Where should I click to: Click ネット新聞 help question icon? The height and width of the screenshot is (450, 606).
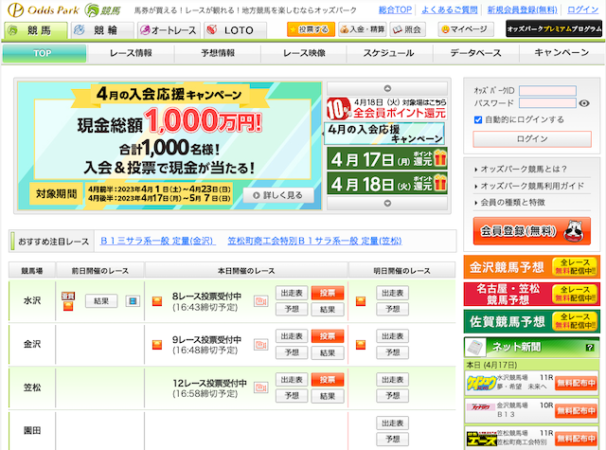coord(589,348)
